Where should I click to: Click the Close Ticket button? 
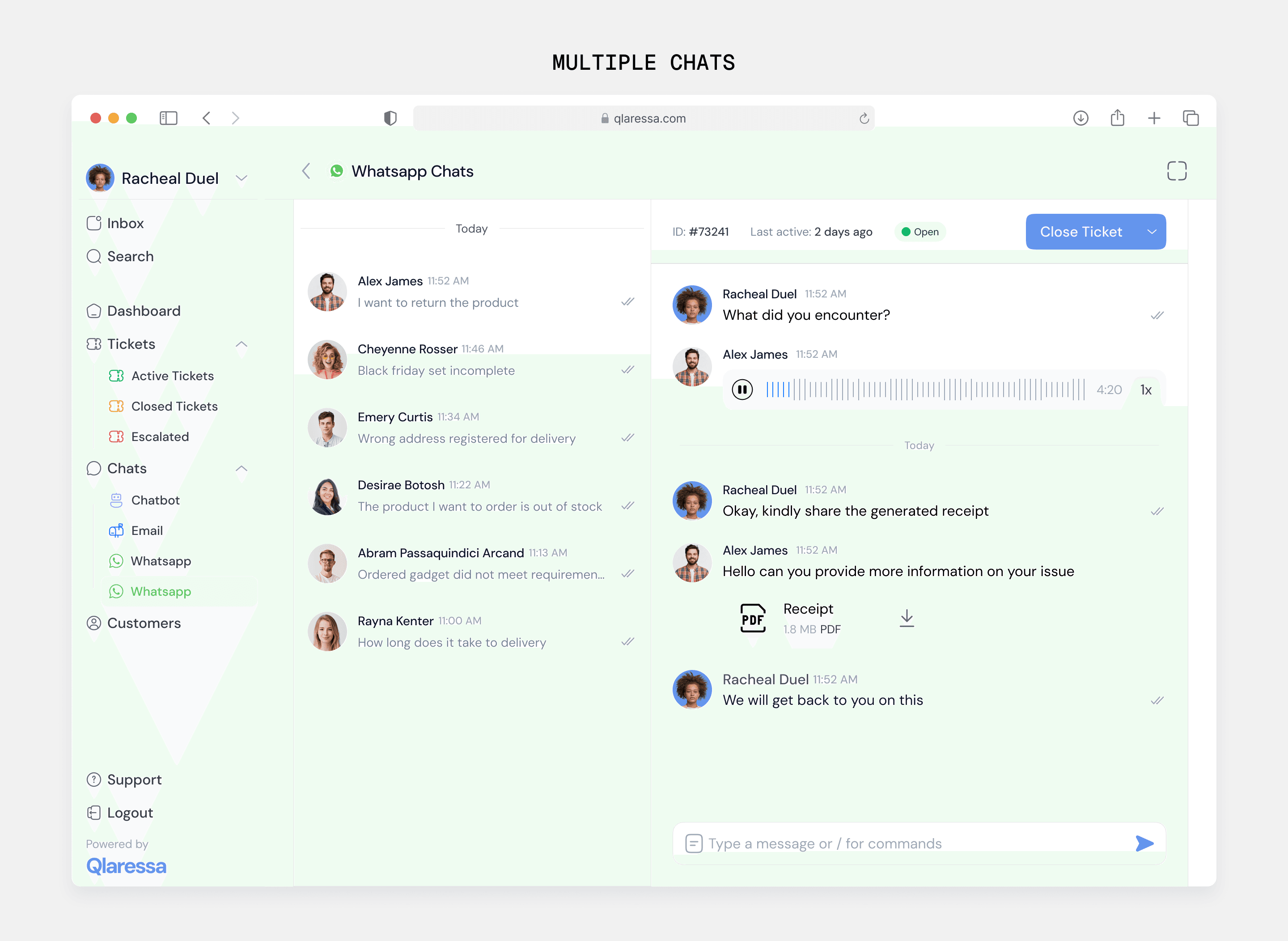(x=1080, y=232)
